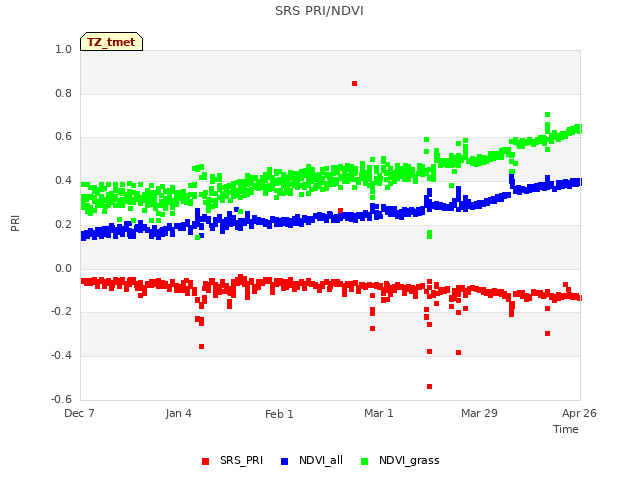Click the Feb 1 x-axis tick label
This screenshot has width=640, height=480.
279,414
